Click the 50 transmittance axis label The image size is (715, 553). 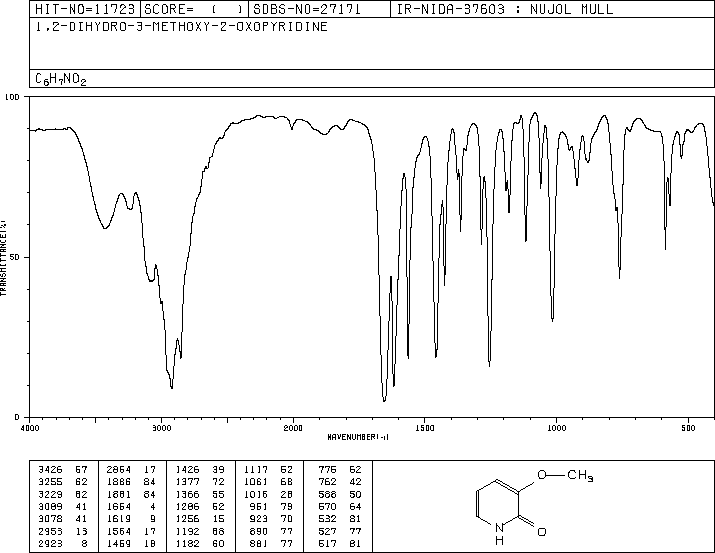pos(15,257)
